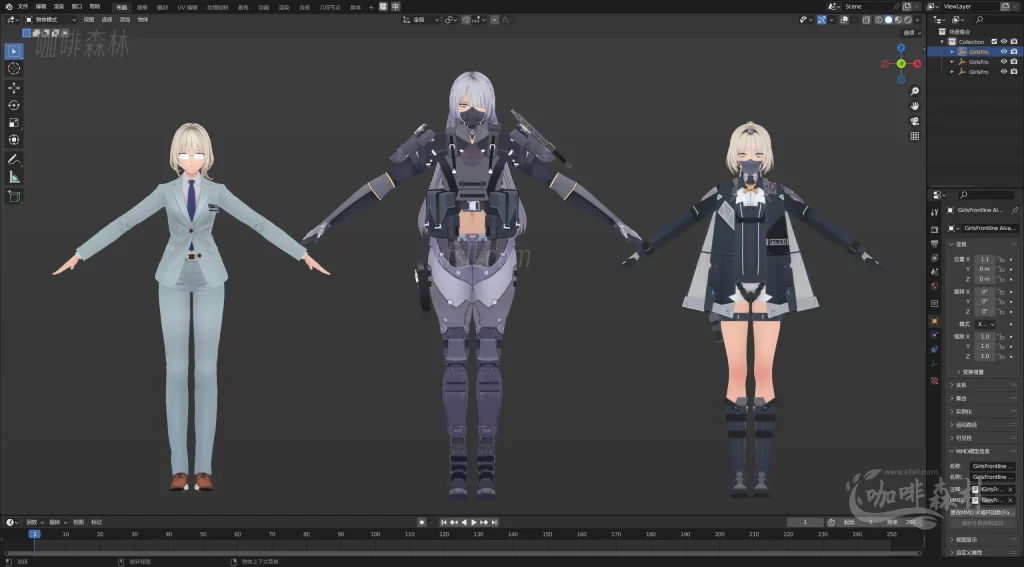Add a new workspace with plus

click(x=371, y=7)
